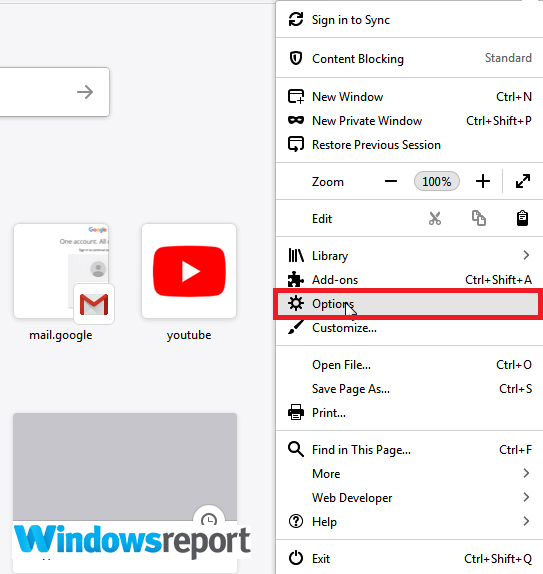Open a New Private Window
Screen dimensions: 543x574
click(x=409, y=120)
